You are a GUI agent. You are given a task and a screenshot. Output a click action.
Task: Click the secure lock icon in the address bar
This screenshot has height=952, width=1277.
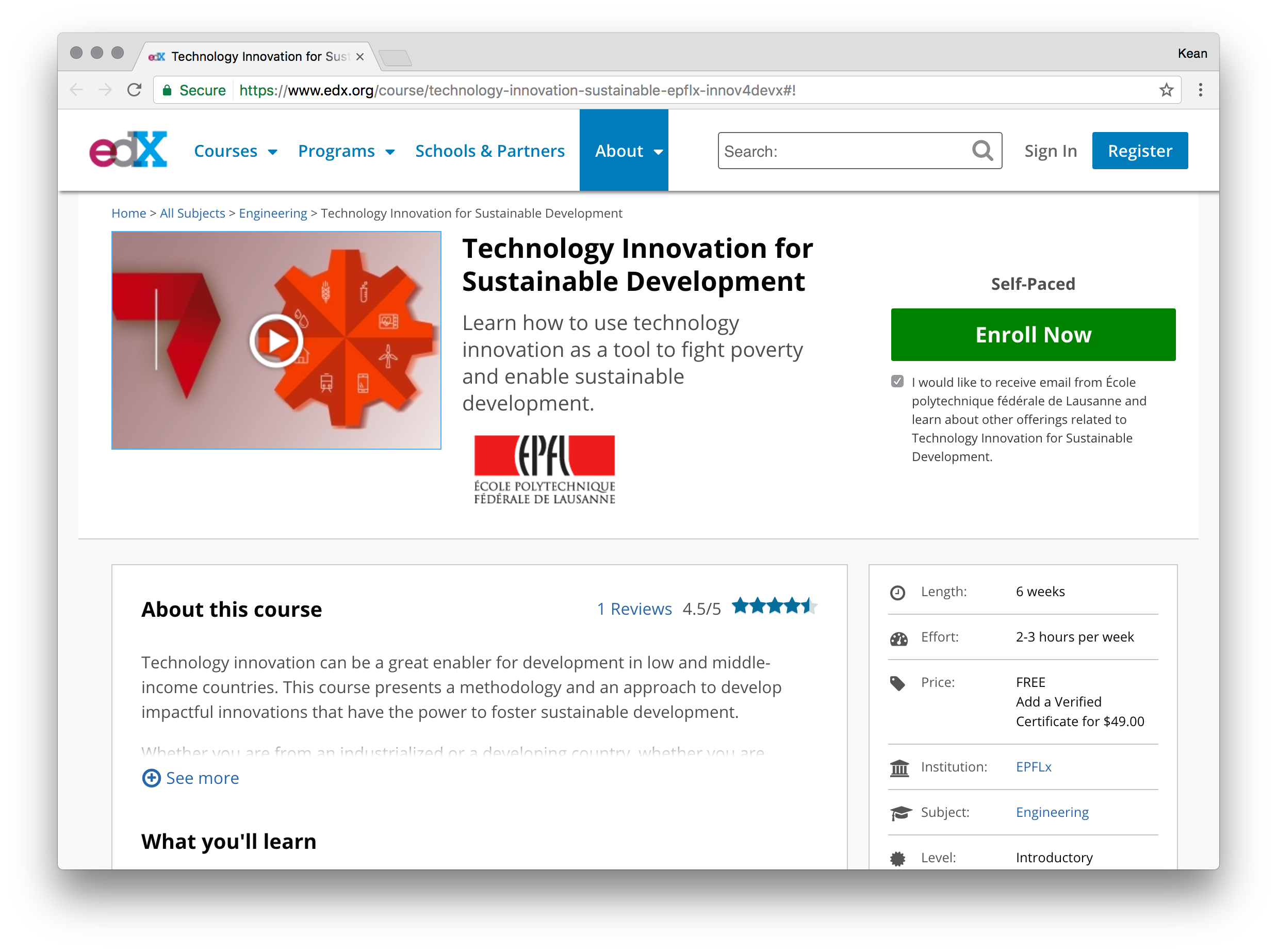[x=167, y=90]
